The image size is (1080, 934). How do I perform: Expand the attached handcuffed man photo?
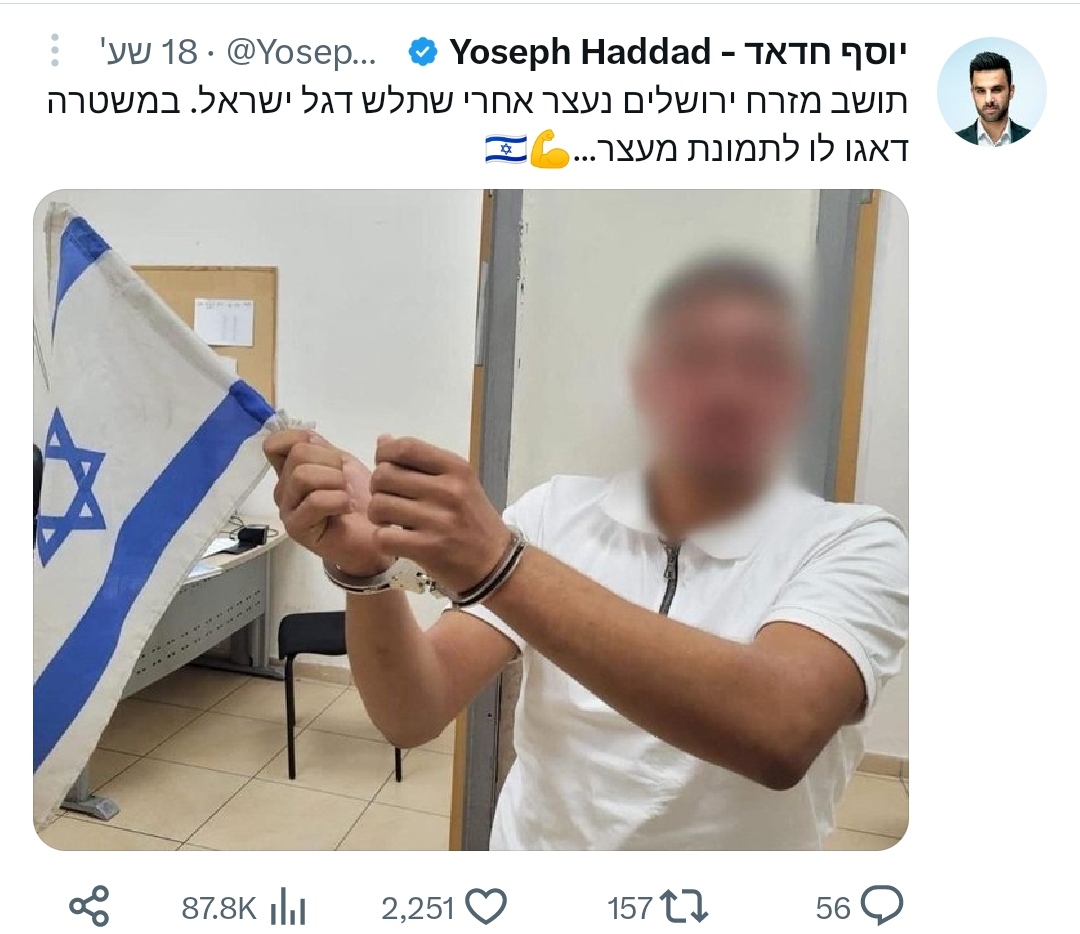471,520
